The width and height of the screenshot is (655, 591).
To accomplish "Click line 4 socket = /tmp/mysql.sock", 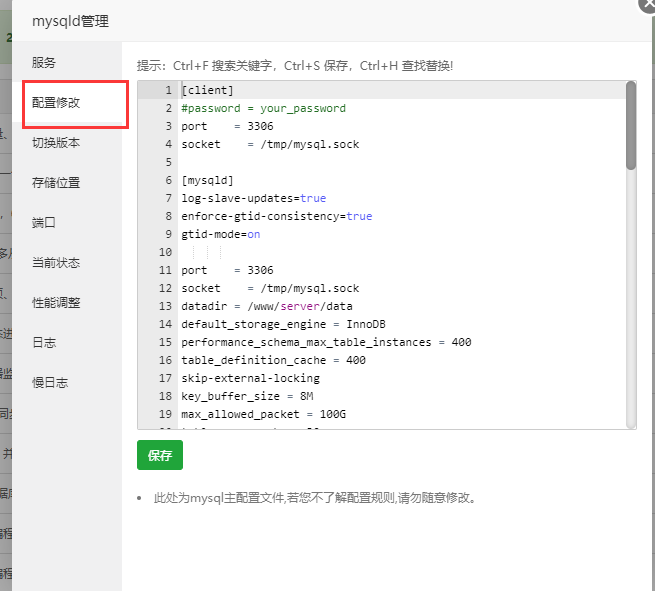I will (x=270, y=144).
